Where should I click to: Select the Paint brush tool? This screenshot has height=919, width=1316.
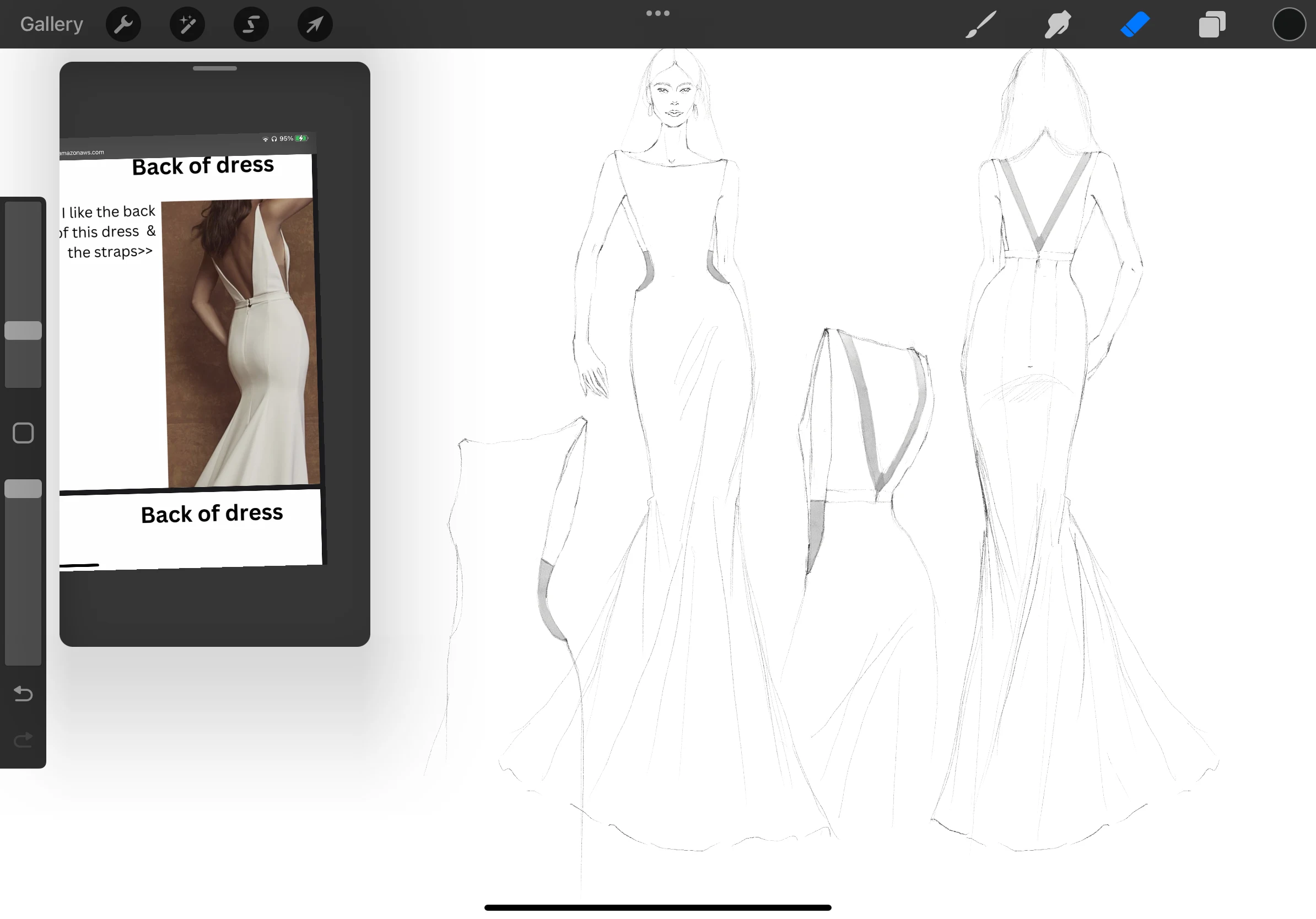point(981,25)
